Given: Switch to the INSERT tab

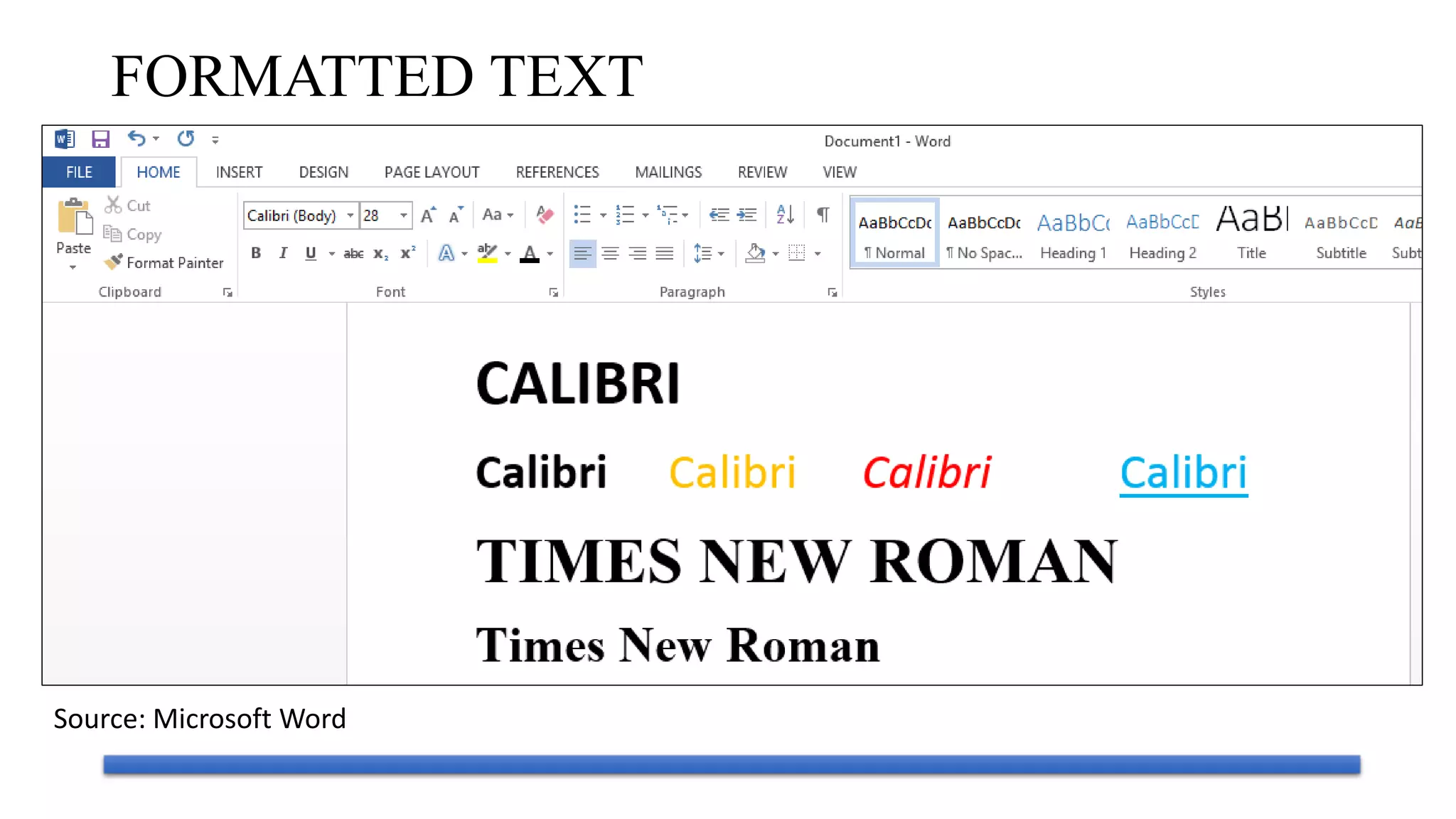Looking at the screenshot, I should pos(239,172).
